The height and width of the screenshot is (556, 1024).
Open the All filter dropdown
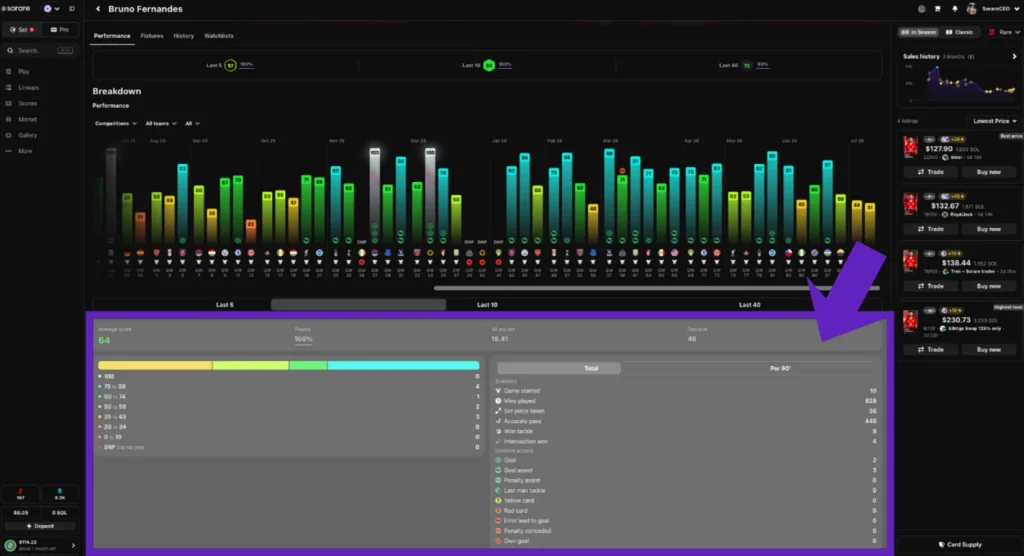coord(192,123)
